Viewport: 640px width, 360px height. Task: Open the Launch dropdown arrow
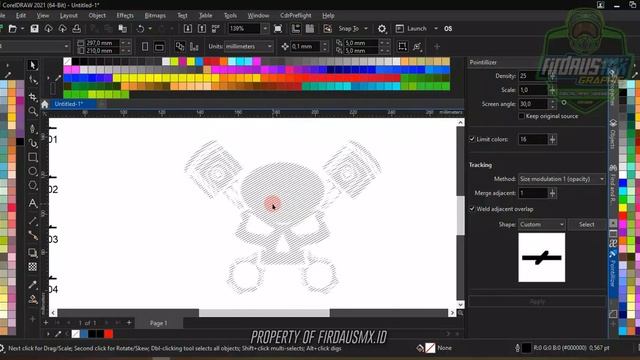(436, 29)
